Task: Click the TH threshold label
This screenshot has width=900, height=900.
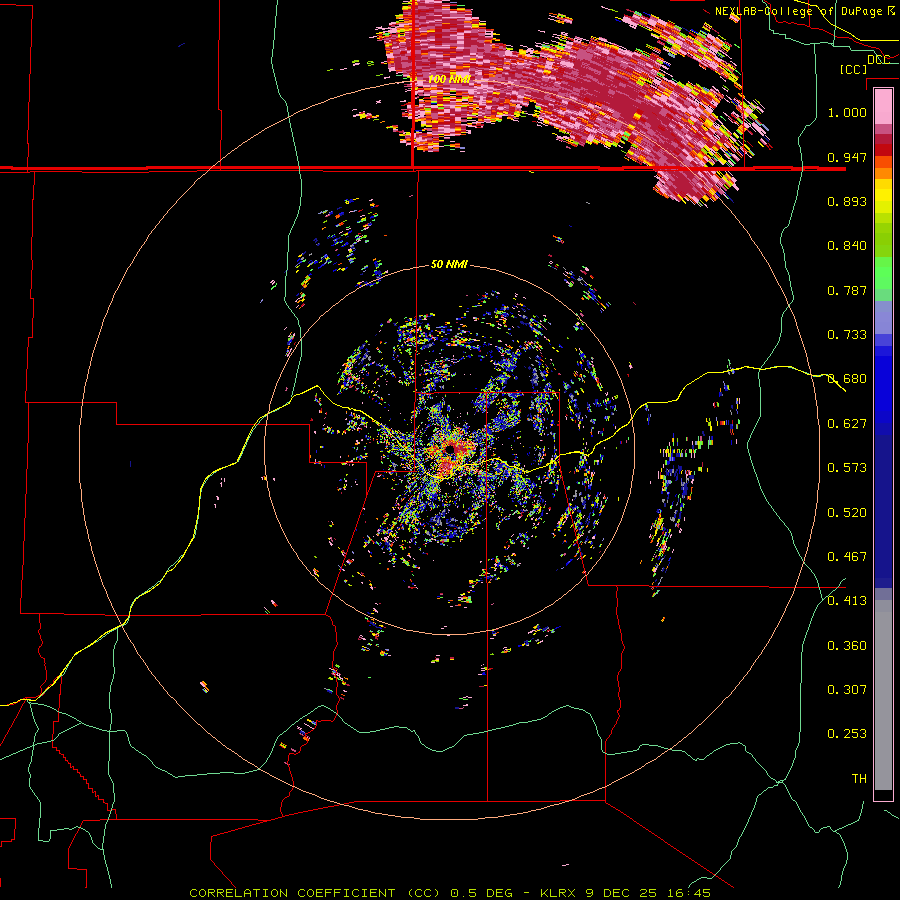Action: [x=859, y=779]
